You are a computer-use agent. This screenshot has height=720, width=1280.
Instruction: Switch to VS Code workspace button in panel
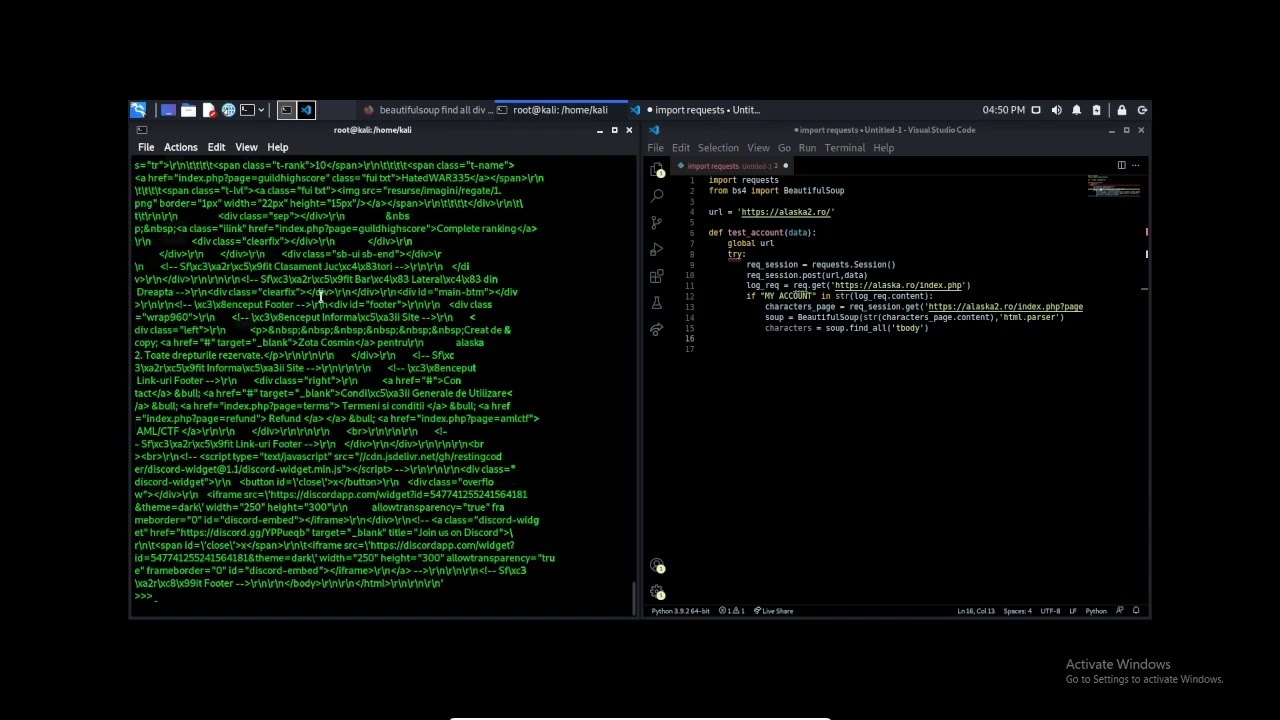coord(306,110)
